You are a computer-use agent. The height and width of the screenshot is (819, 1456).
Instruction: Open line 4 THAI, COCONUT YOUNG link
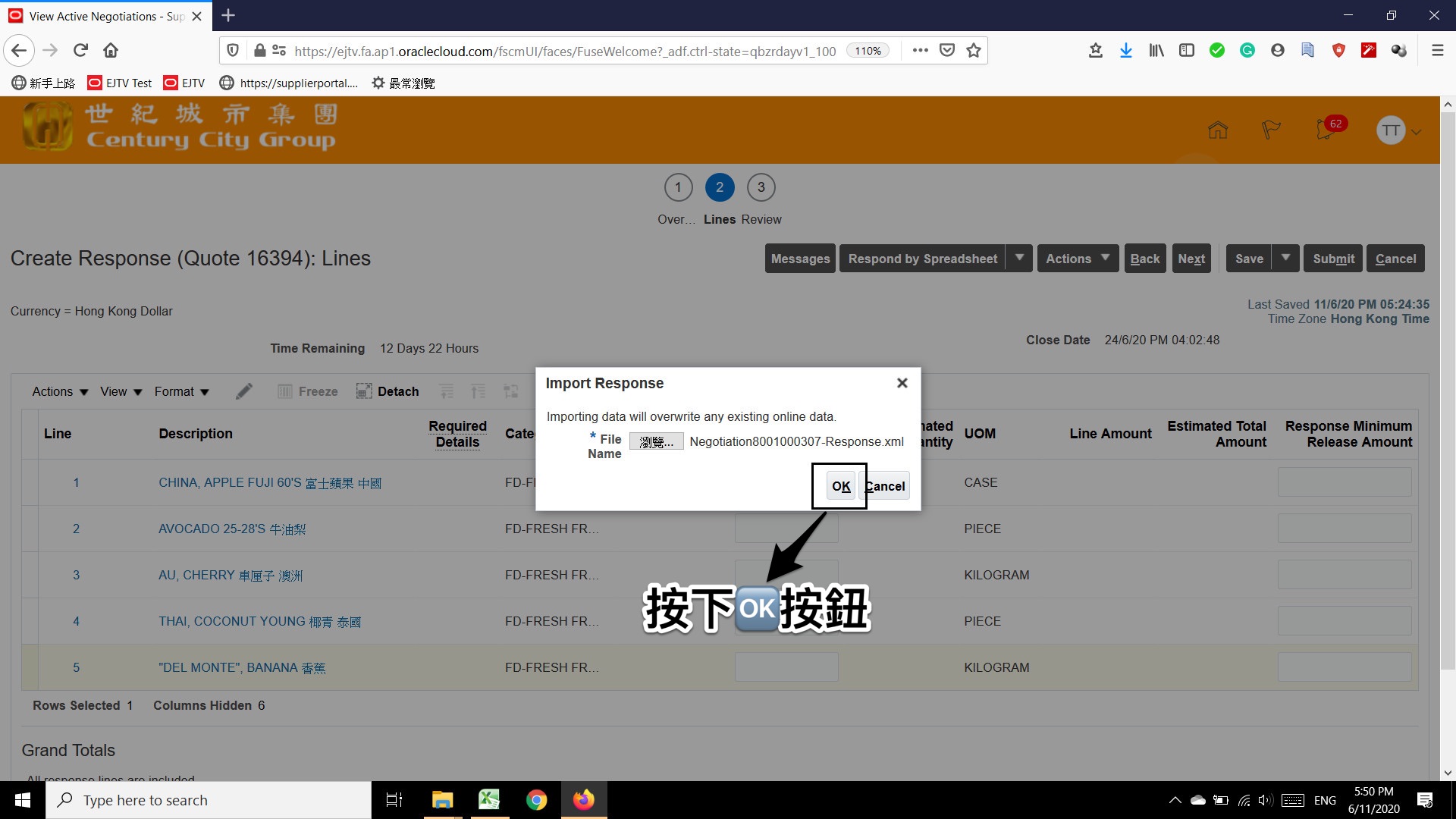tap(259, 622)
